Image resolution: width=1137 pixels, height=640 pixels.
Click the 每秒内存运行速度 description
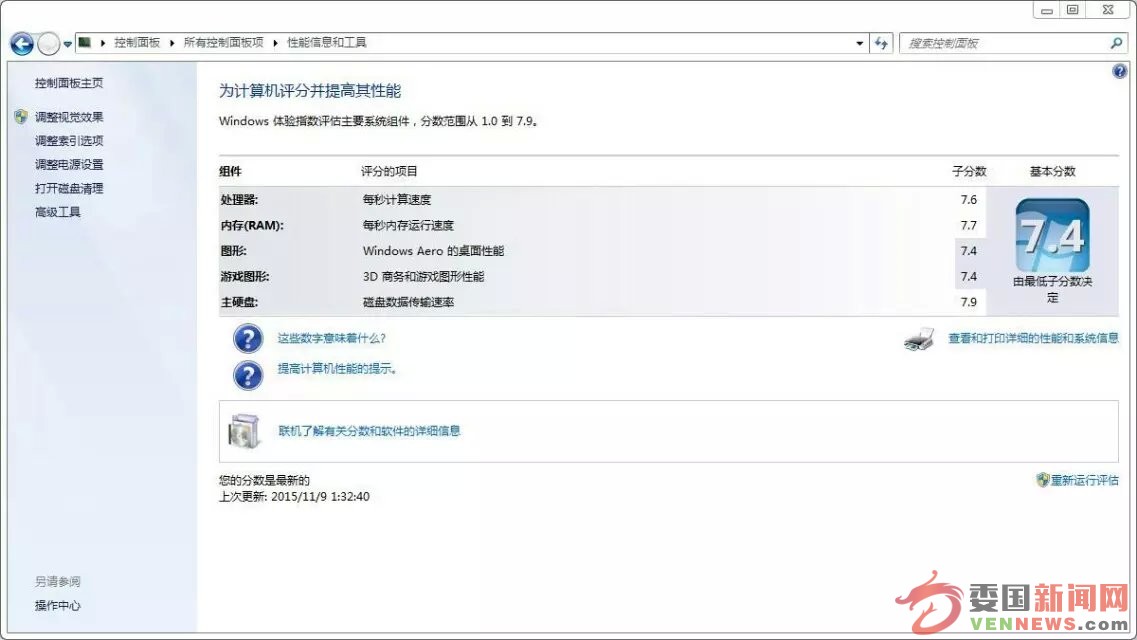point(408,225)
